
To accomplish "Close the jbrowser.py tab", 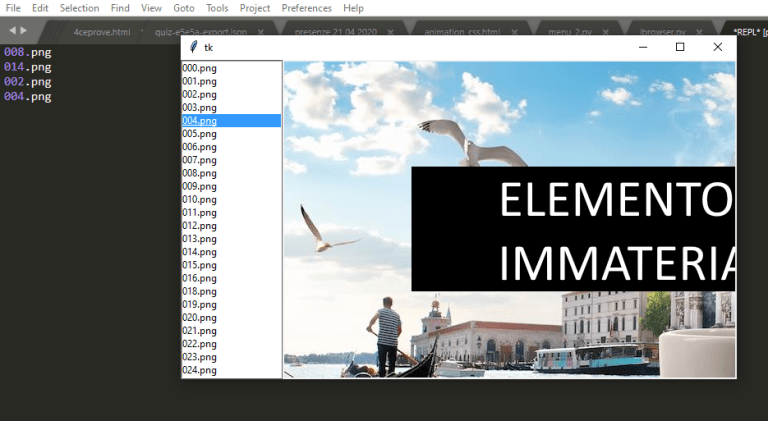I will tap(699, 32).
